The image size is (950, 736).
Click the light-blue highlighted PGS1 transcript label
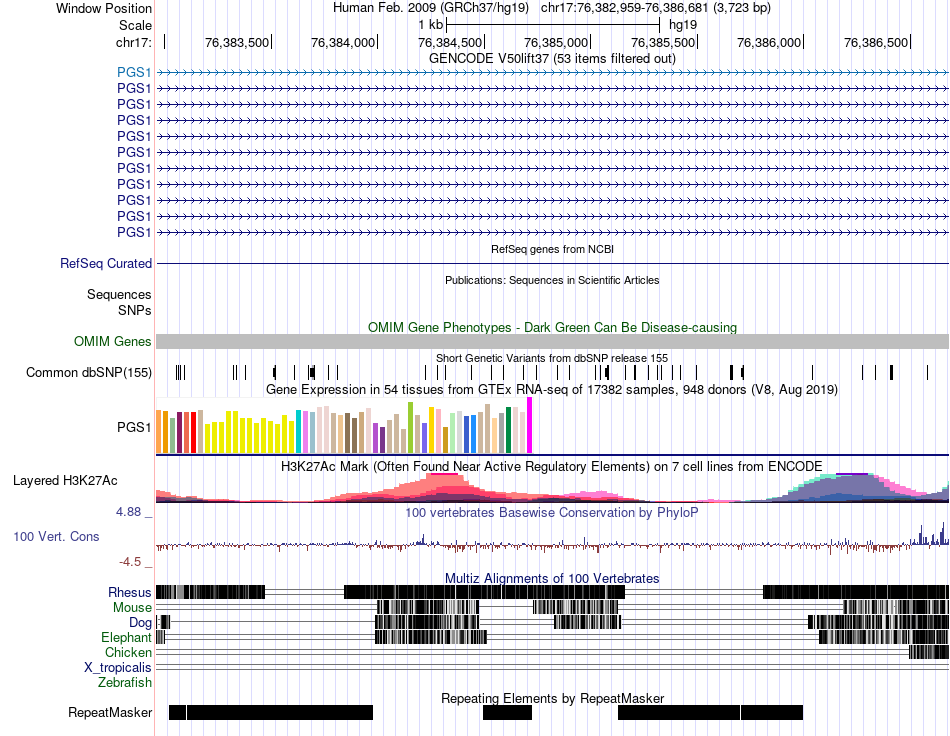[x=134, y=72]
